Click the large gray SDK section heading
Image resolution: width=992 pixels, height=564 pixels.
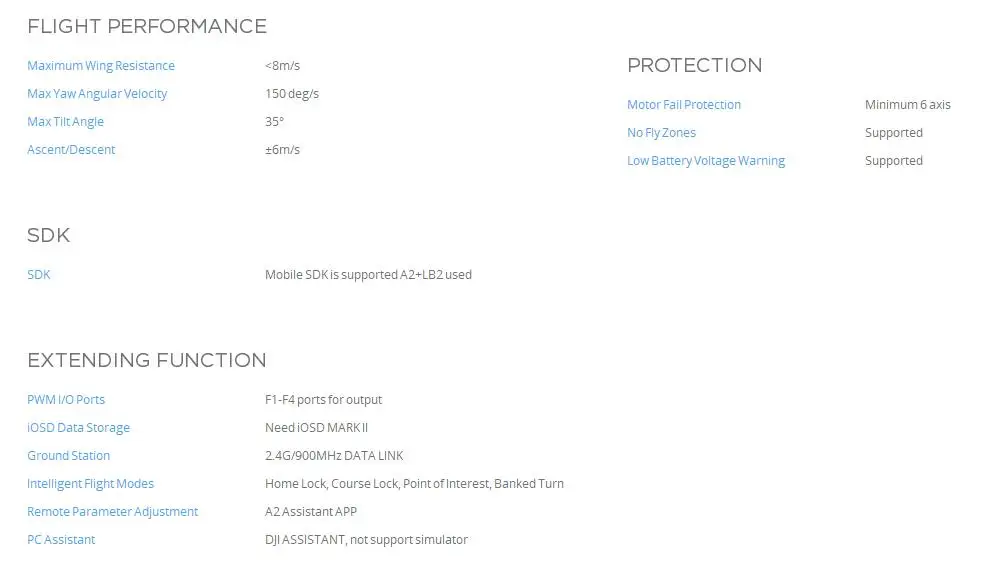click(x=48, y=236)
